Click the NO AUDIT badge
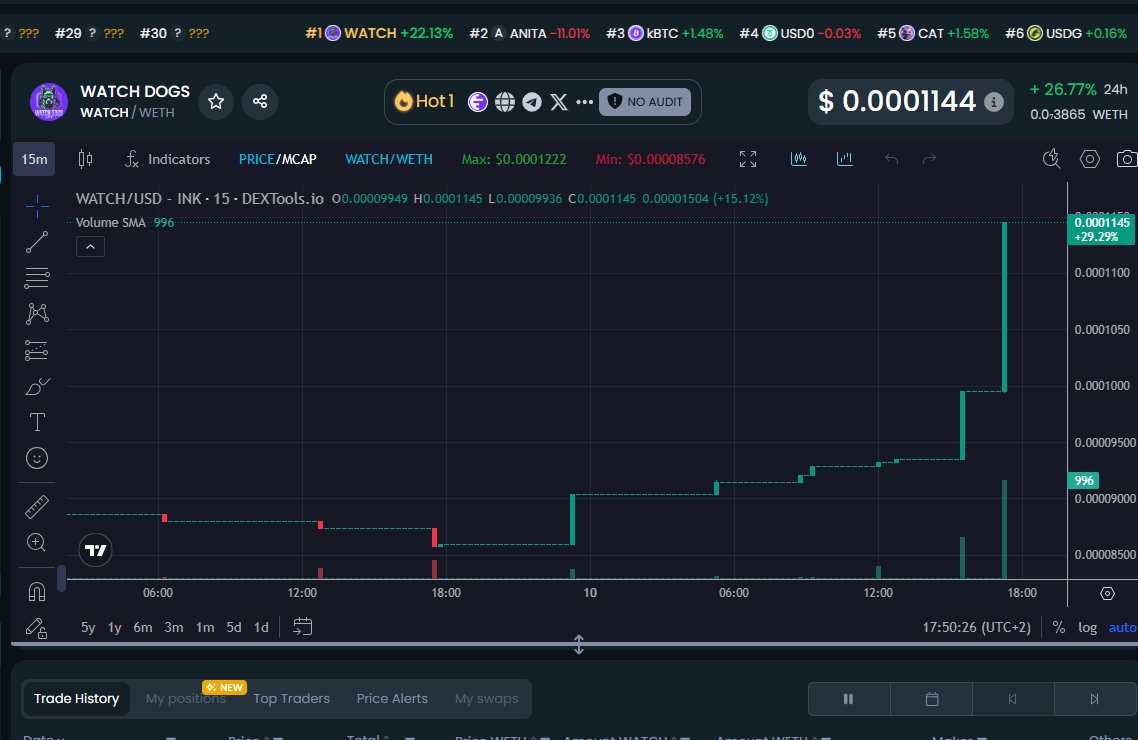This screenshot has height=740, width=1138. coord(644,102)
